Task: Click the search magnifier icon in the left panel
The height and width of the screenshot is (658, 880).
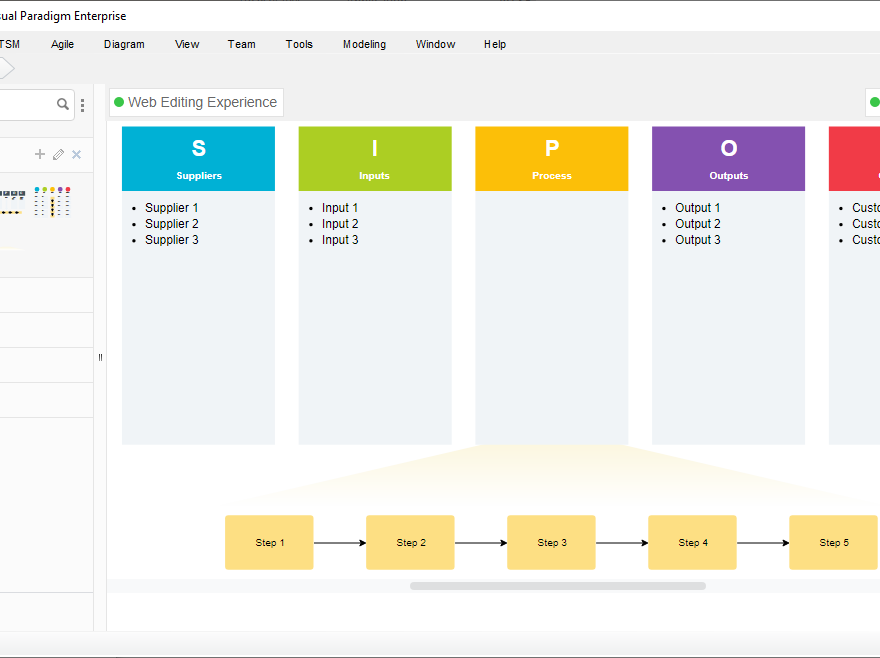Action: click(x=62, y=104)
